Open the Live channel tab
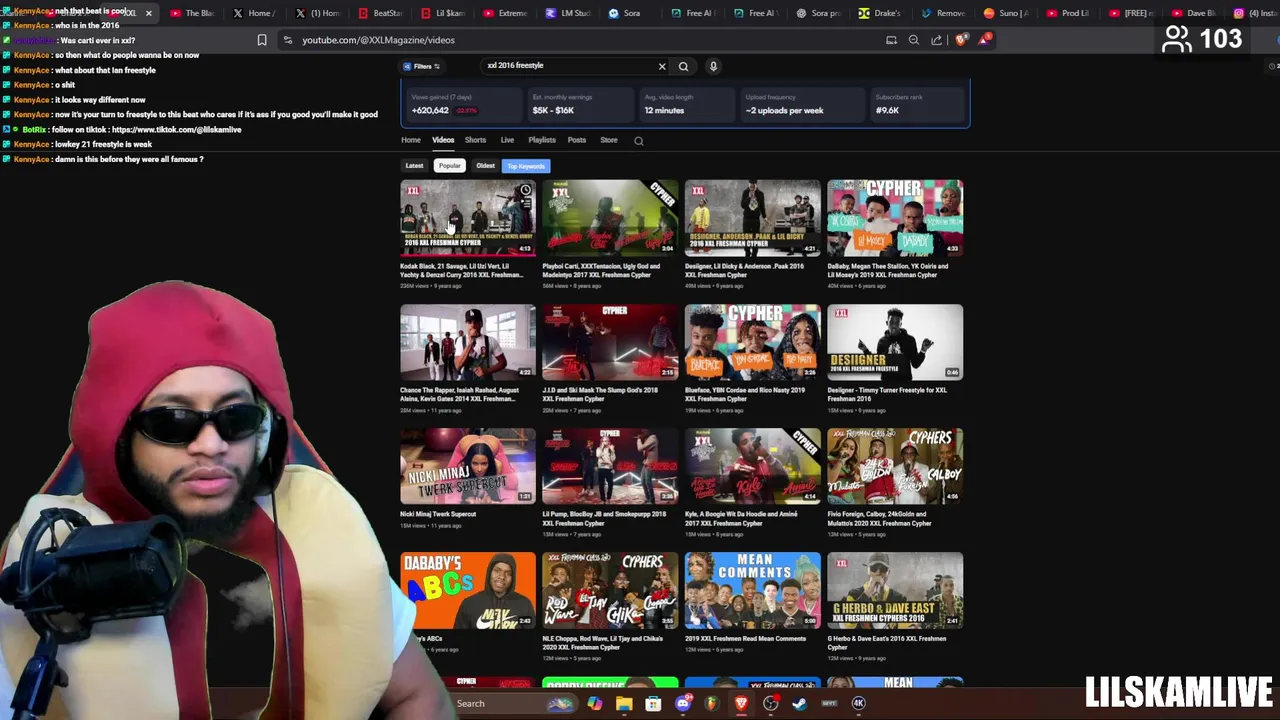Image resolution: width=1280 pixels, height=720 pixels. coord(507,140)
